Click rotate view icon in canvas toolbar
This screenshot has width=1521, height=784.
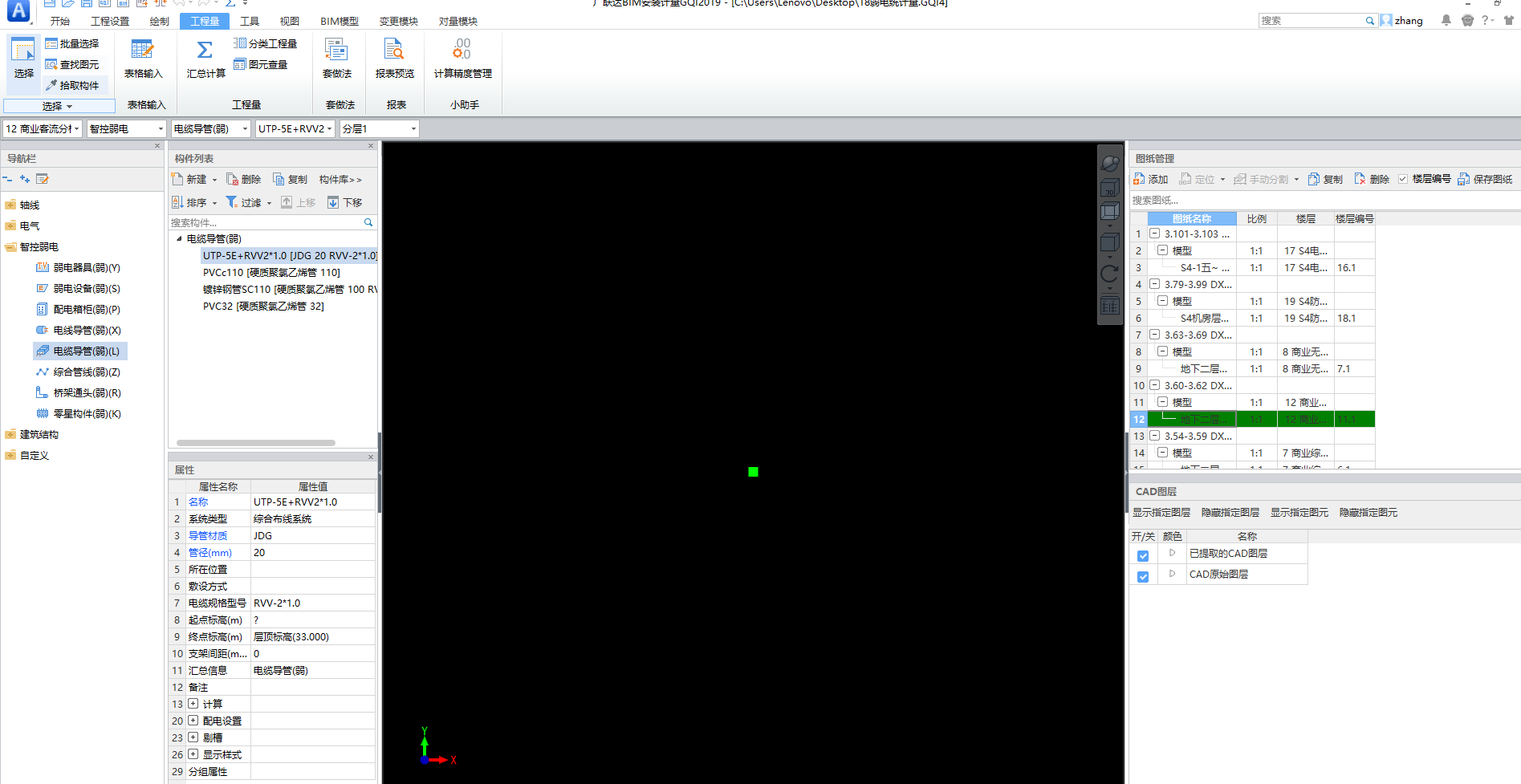click(x=1109, y=274)
